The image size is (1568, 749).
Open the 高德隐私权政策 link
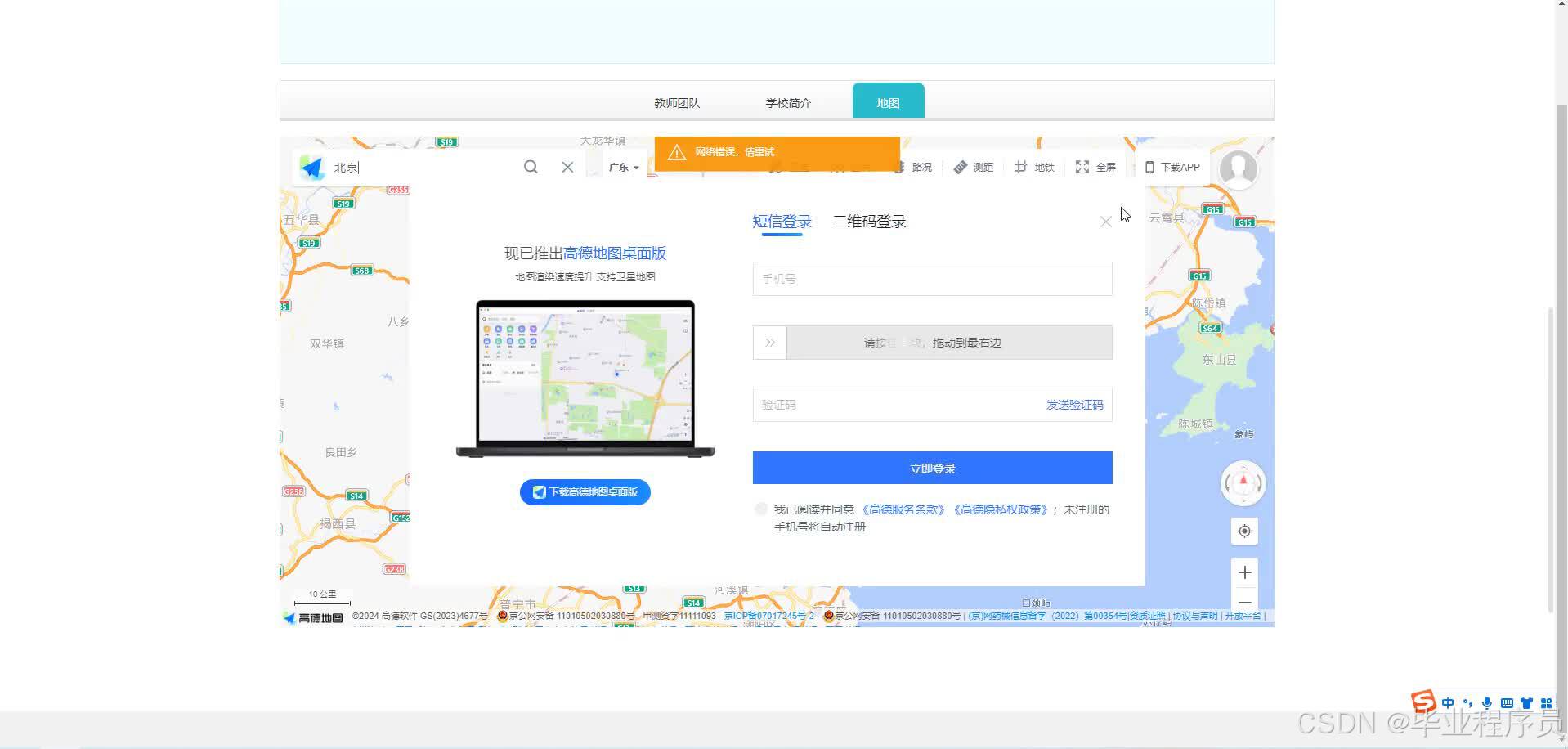coord(1000,509)
